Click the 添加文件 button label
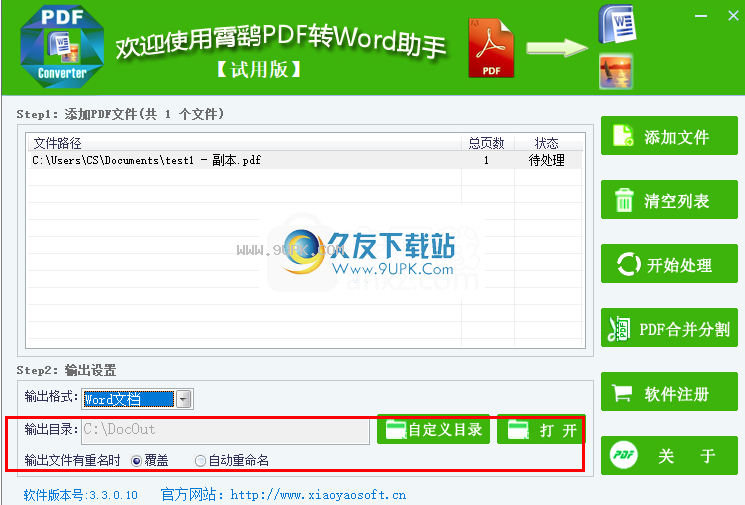Viewport: 745px width, 505px height. tap(677, 137)
